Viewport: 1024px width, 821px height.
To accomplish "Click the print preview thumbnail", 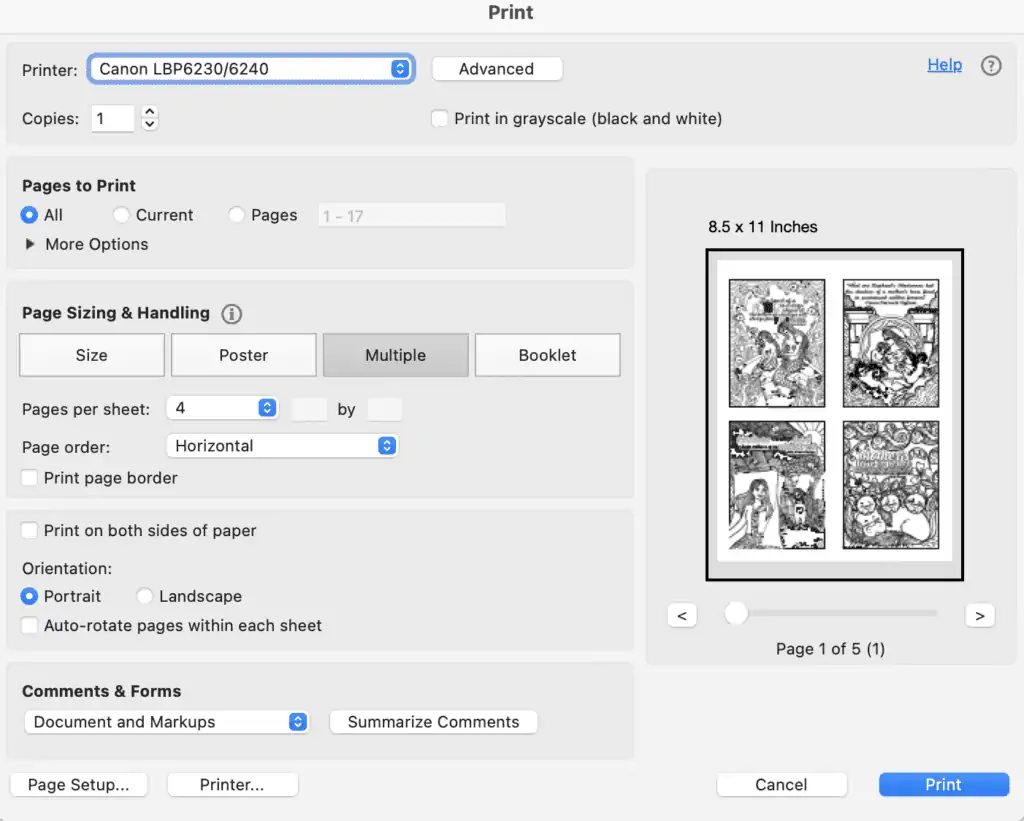I will click(x=835, y=414).
